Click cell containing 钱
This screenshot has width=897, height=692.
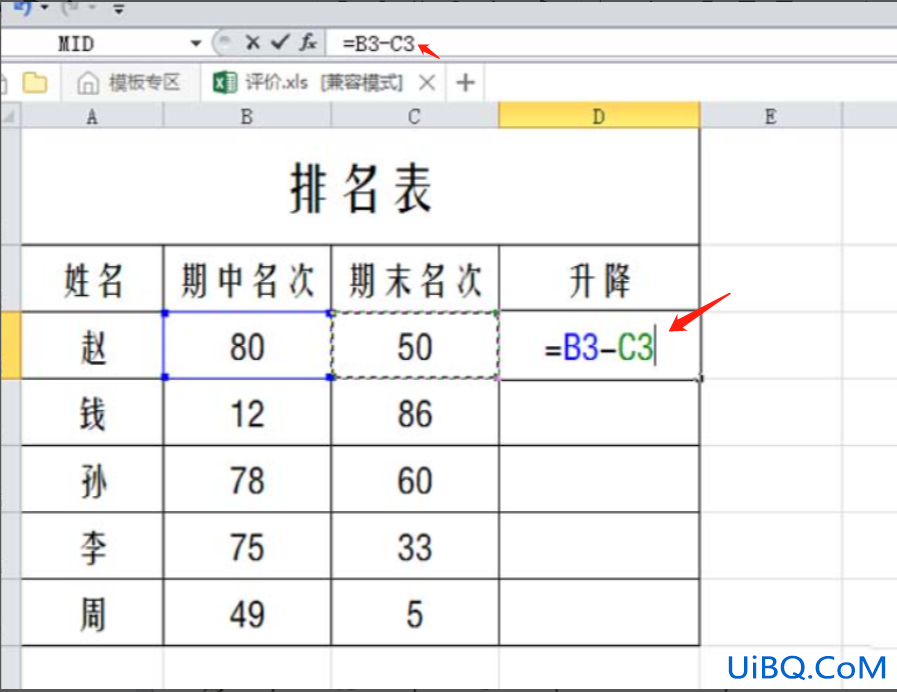92,413
